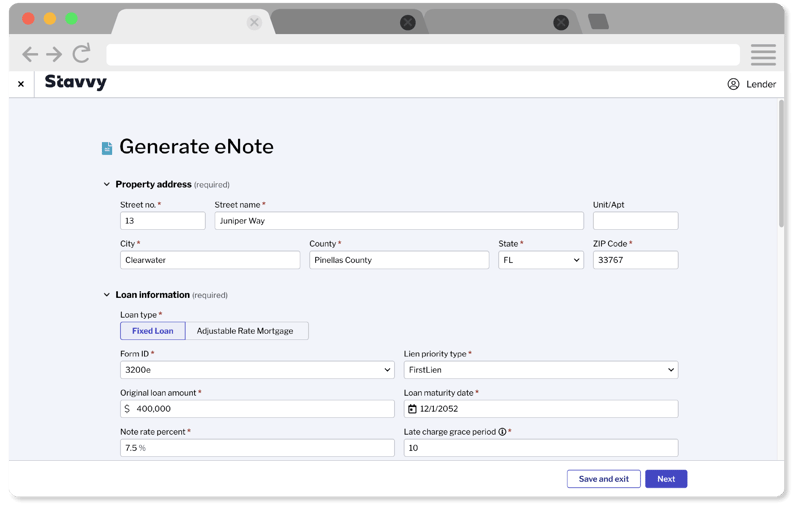Click the Late charge grace period field
The height and width of the screenshot is (505, 800).
coord(541,447)
